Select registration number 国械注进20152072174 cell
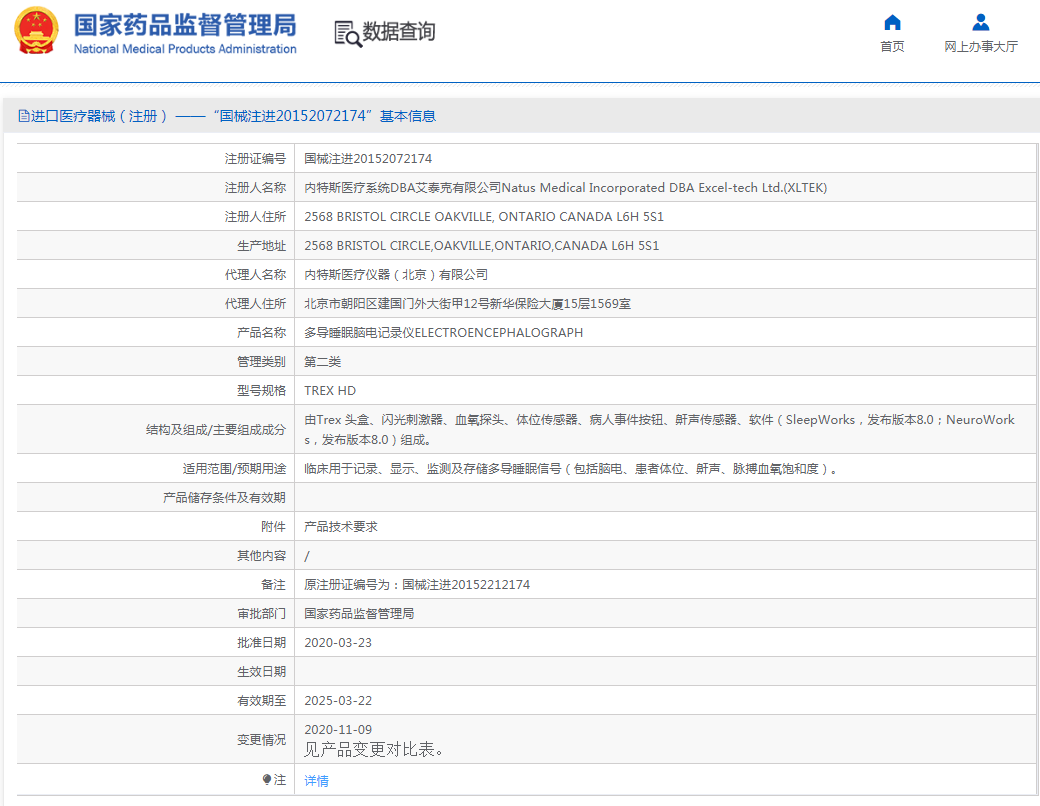Screen dimensions: 1040x806 click(x=372, y=158)
